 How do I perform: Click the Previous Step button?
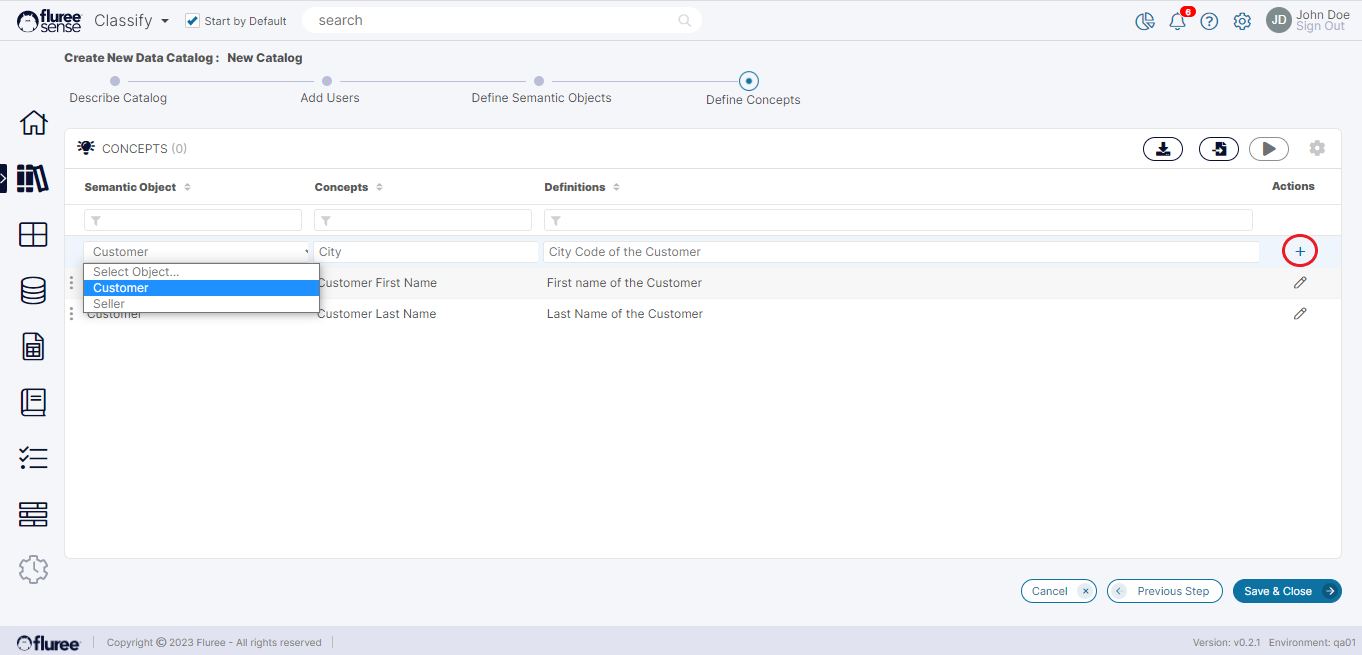1164,591
